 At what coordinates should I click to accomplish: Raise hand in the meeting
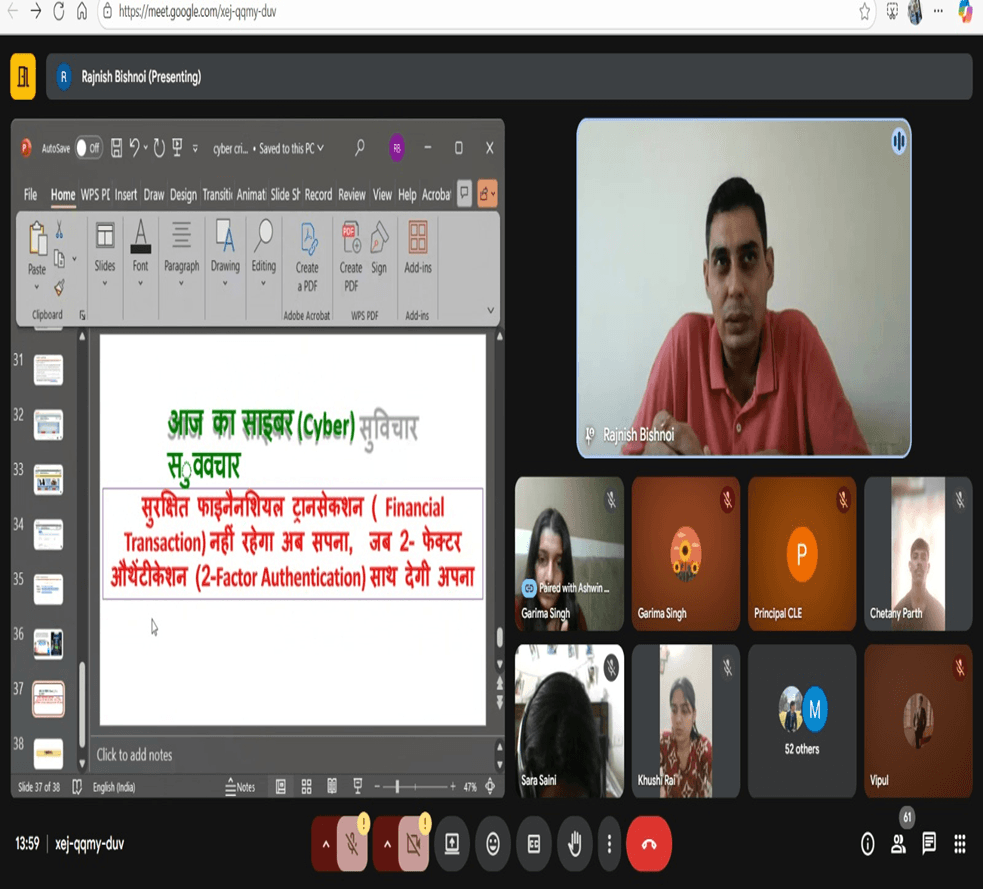[x=574, y=844]
